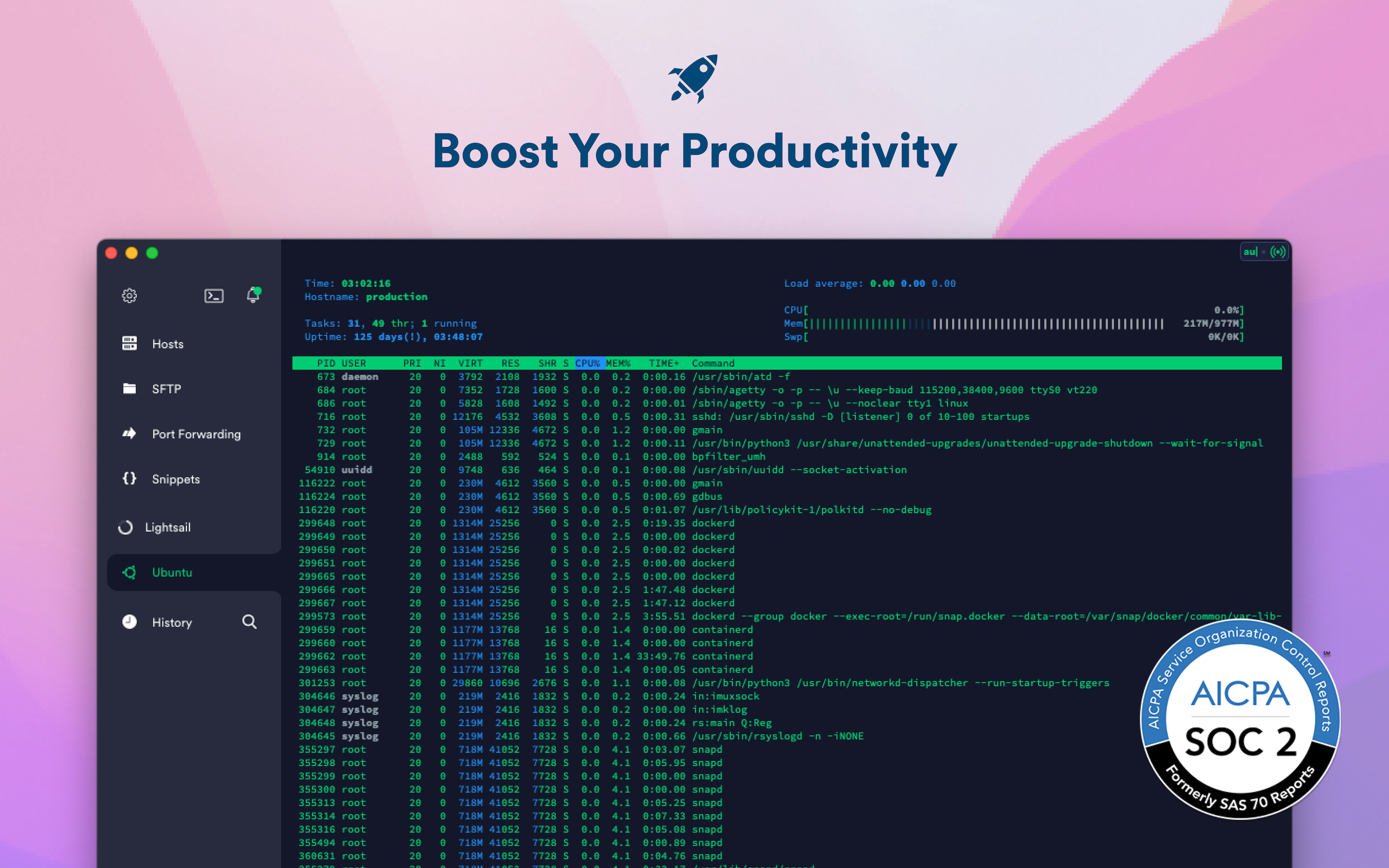This screenshot has height=868, width=1389.
Task: Toggle broadcast input mode
Action: [x=1279, y=251]
